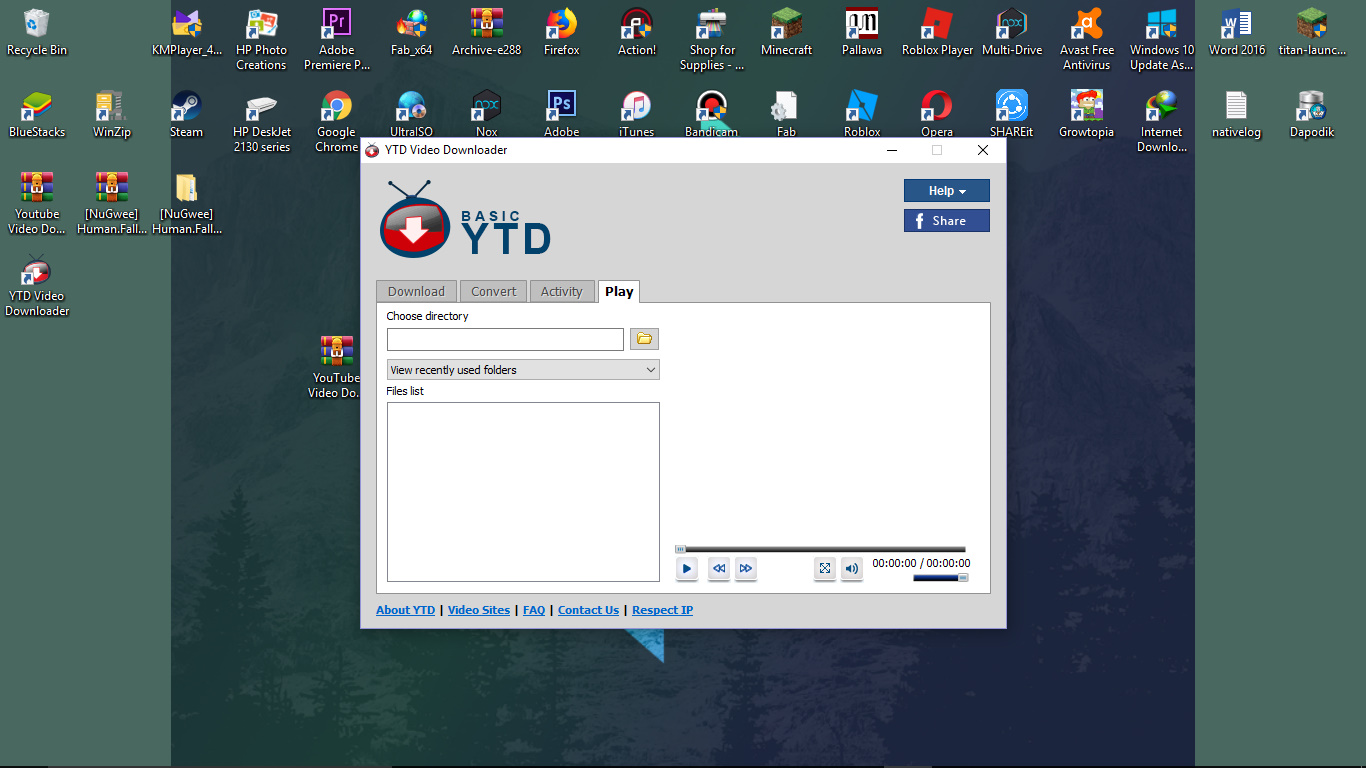This screenshot has width=1366, height=768.
Task: Open the Video Sites link
Action: pos(479,610)
